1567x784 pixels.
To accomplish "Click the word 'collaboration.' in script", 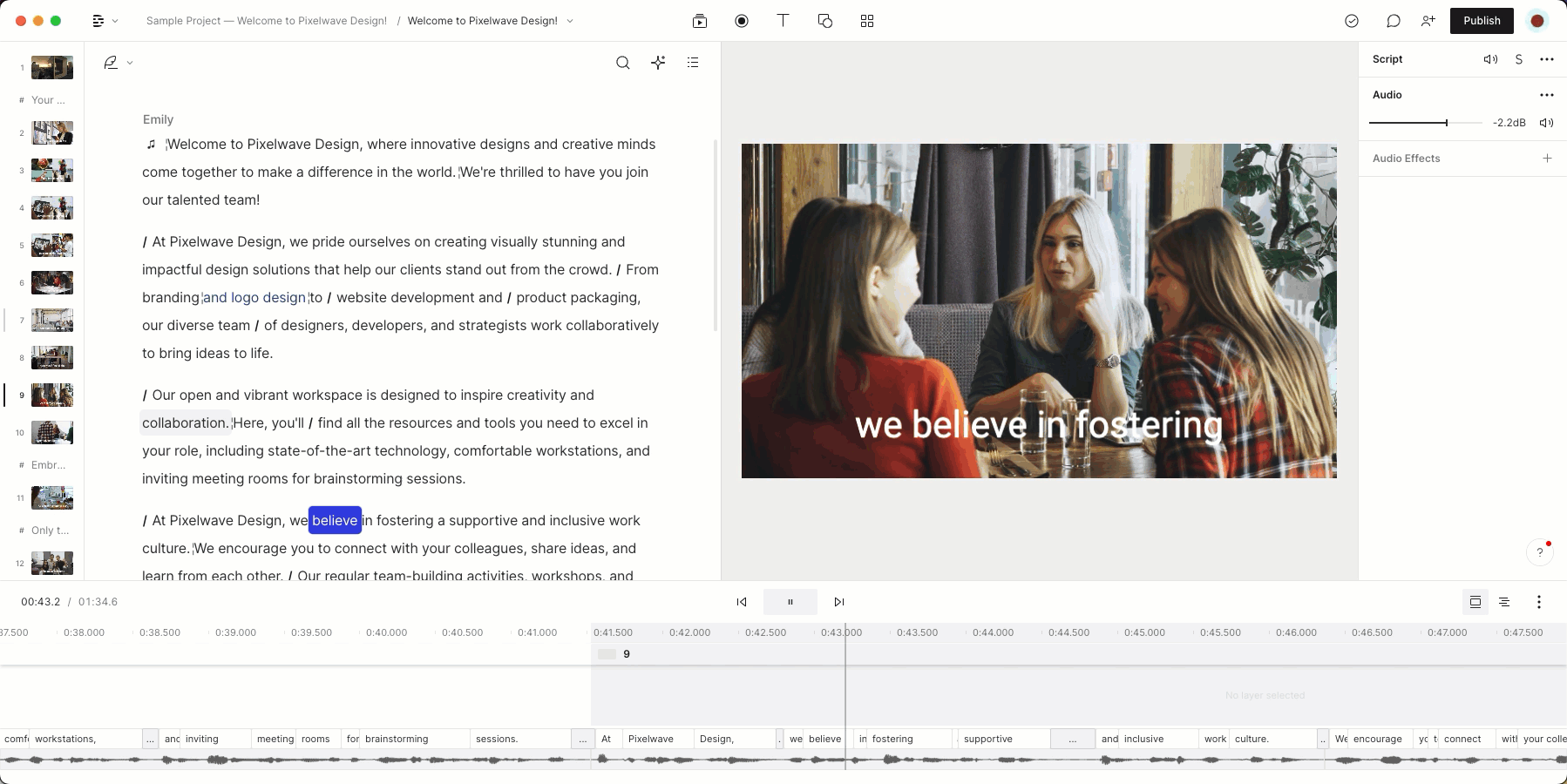I will pos(186,423).
